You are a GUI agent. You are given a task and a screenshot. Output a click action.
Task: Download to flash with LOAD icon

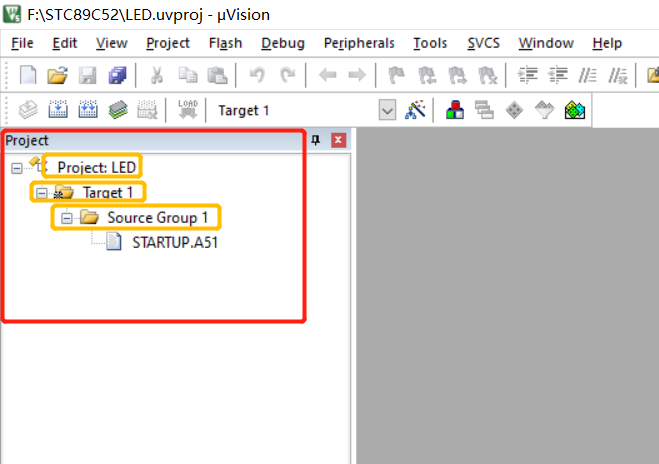click(x=187, y=110)
